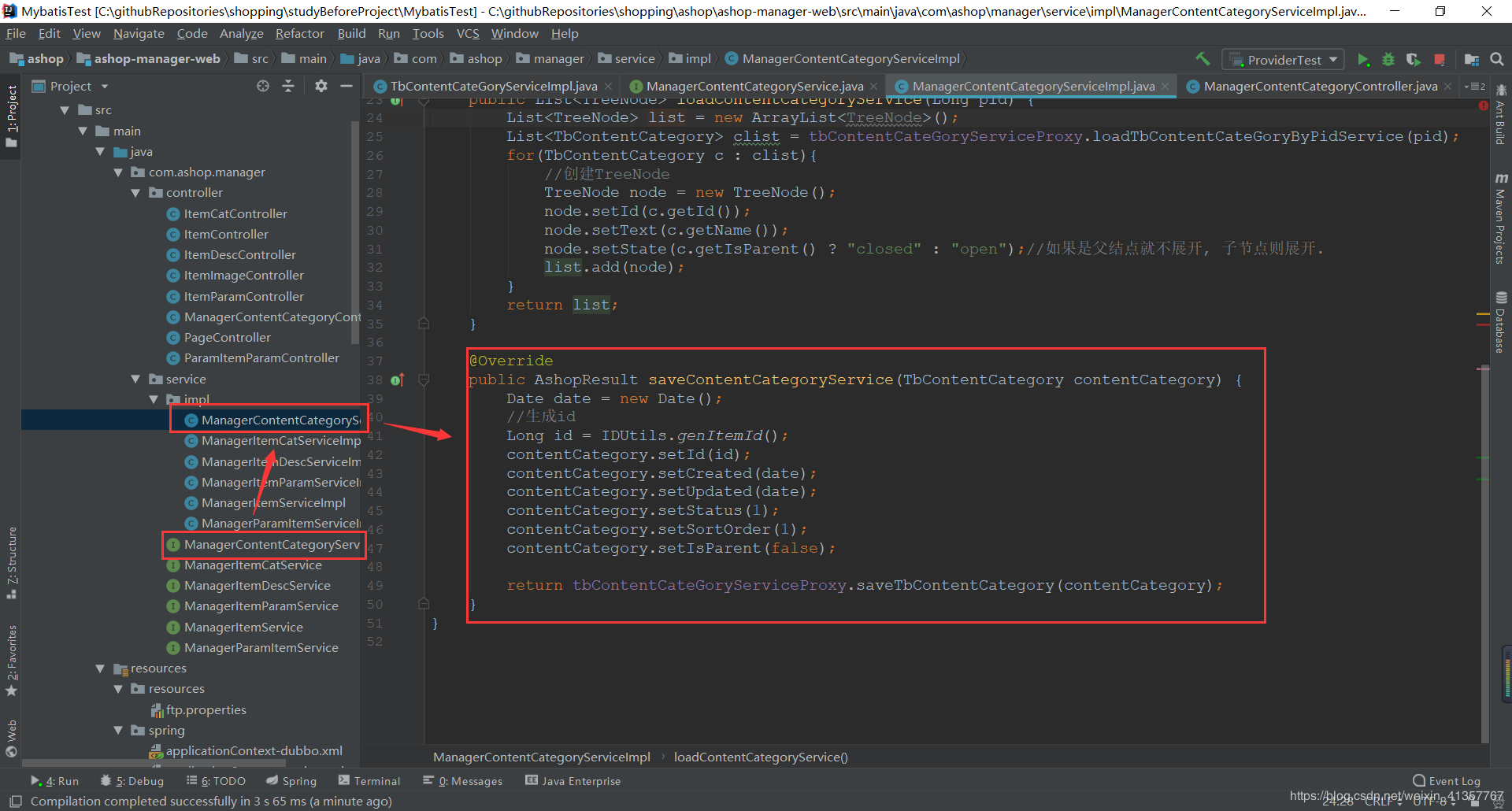
Task: Click implements-method gutter icon on line 38
Action: tap(397, 380)
